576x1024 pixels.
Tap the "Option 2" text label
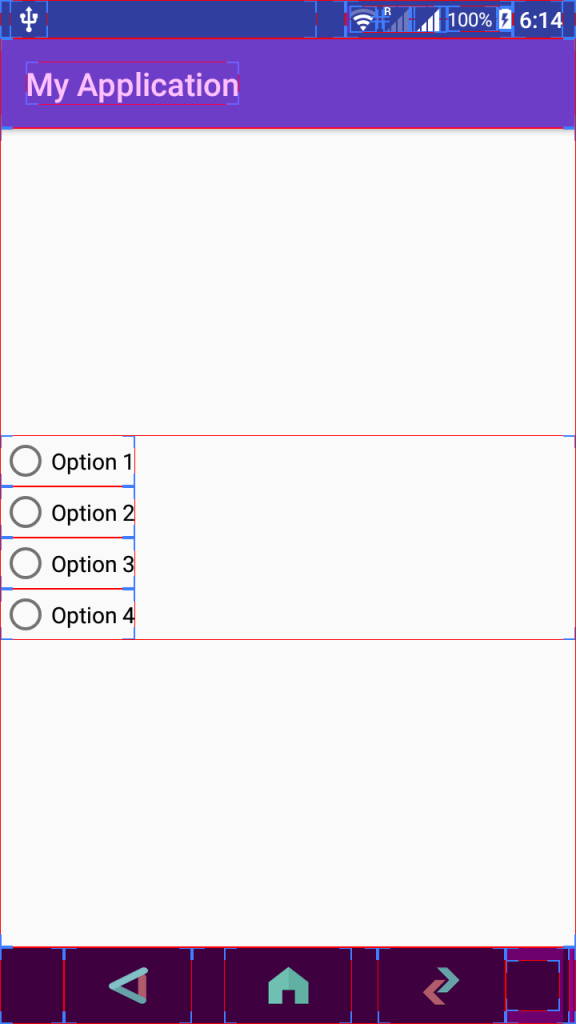click(x=93, y=513)
